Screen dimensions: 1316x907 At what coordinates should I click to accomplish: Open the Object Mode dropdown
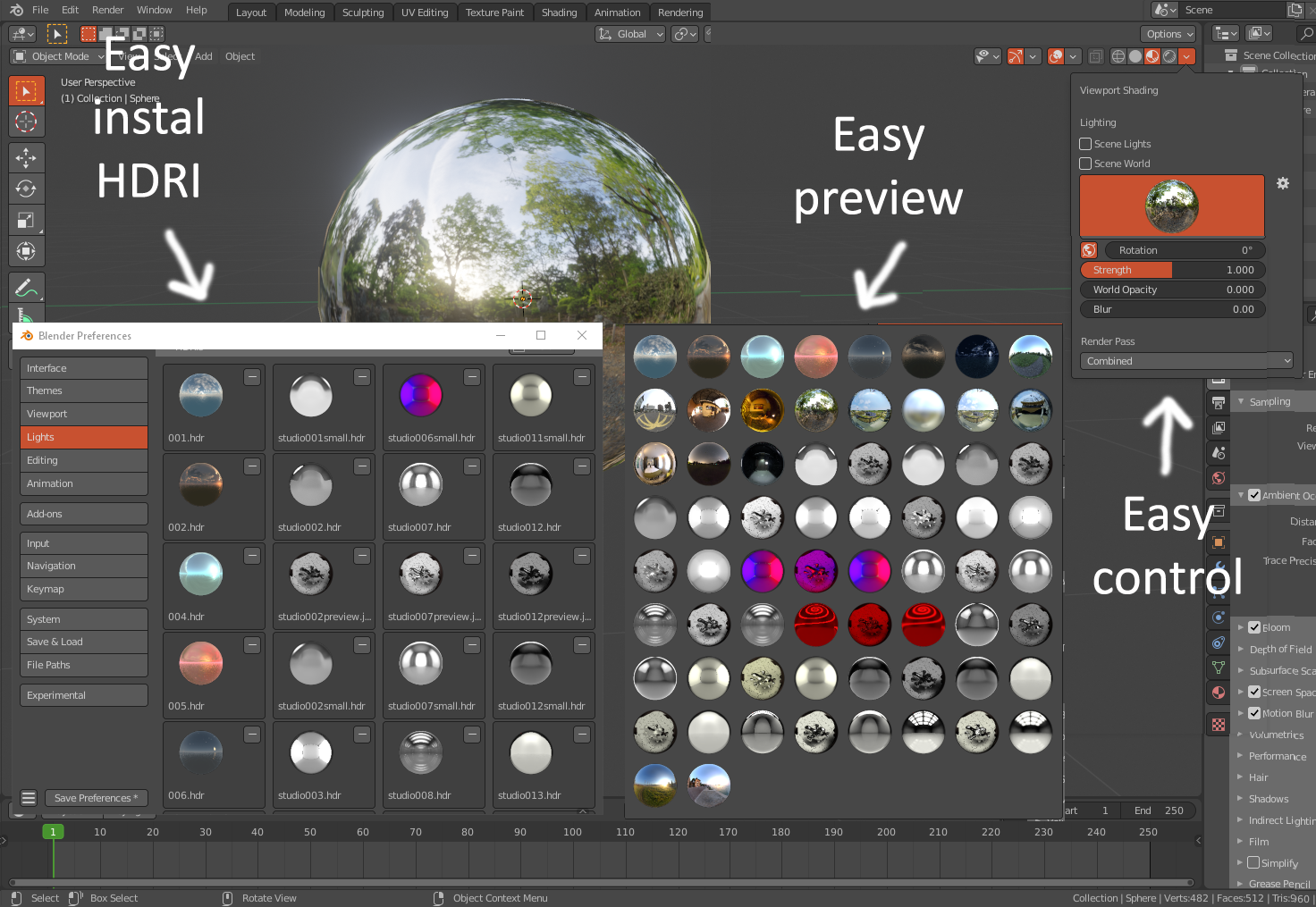58,56
